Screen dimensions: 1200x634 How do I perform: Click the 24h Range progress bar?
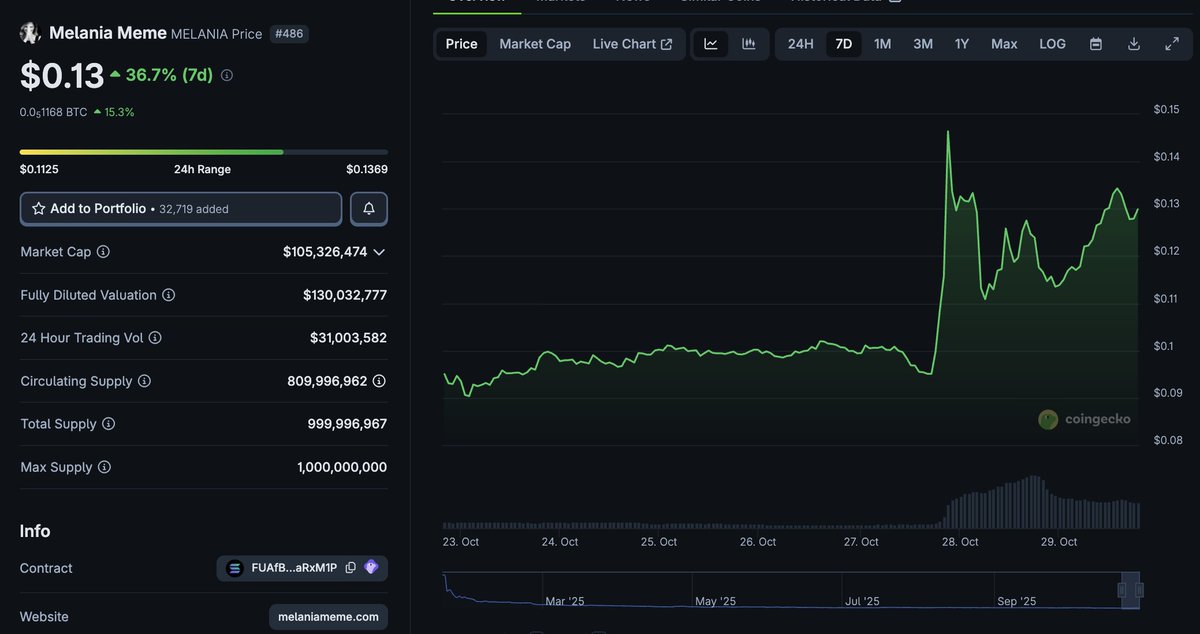[204, 152]
